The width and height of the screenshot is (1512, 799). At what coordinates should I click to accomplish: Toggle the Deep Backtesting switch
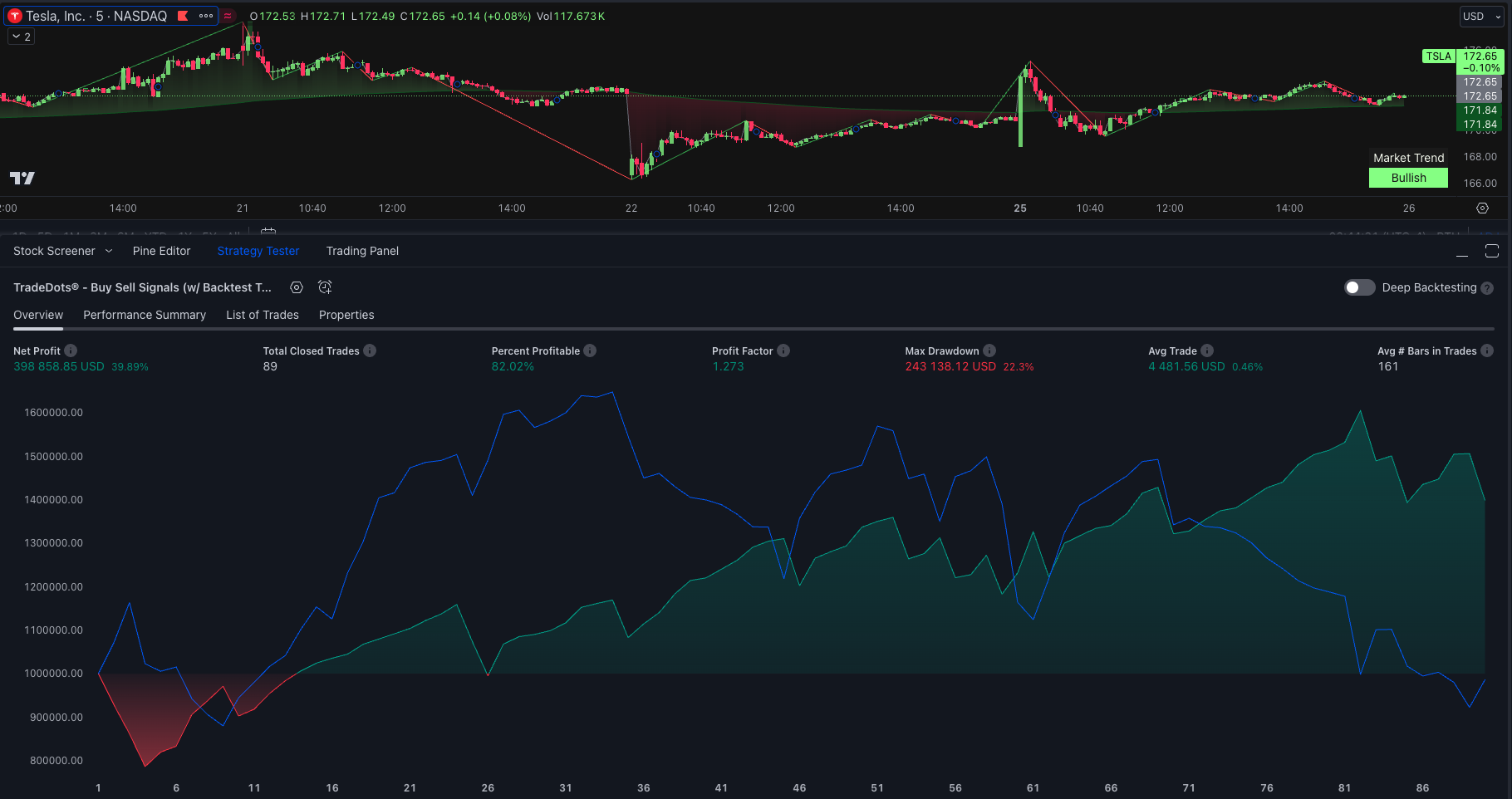tap(1360, 287)
